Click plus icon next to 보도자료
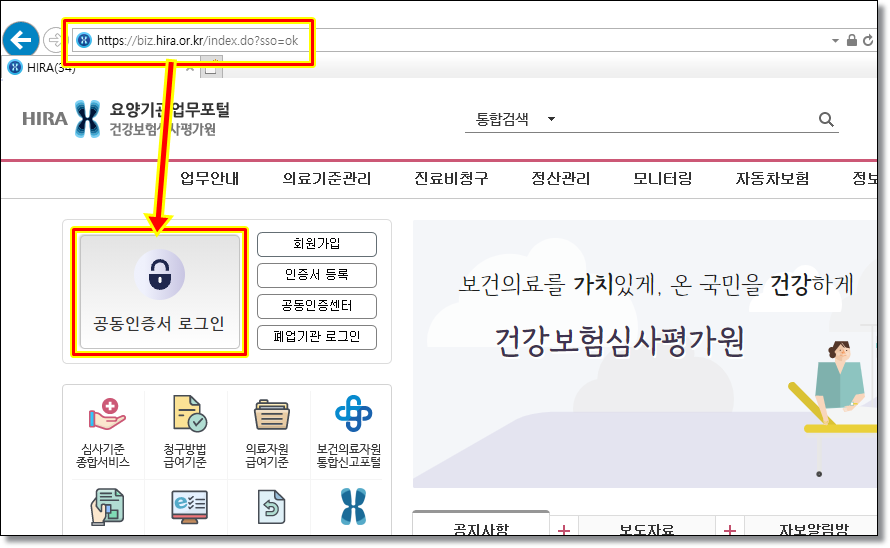890x548 pixels. point(729,530)
